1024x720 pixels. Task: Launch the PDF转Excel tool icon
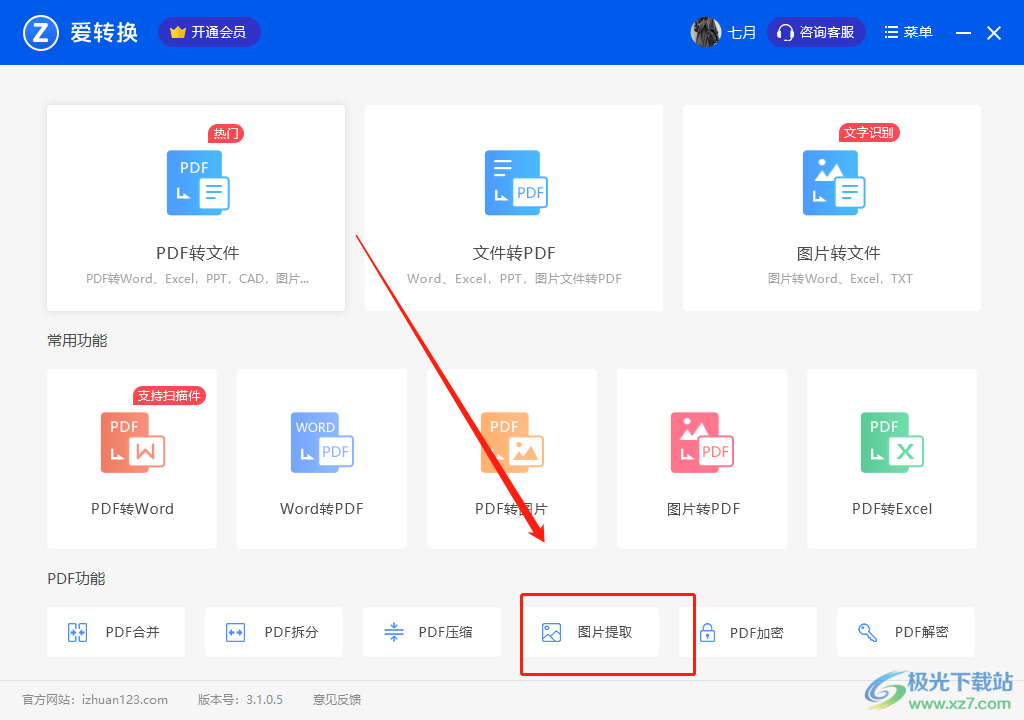point(891,443)
